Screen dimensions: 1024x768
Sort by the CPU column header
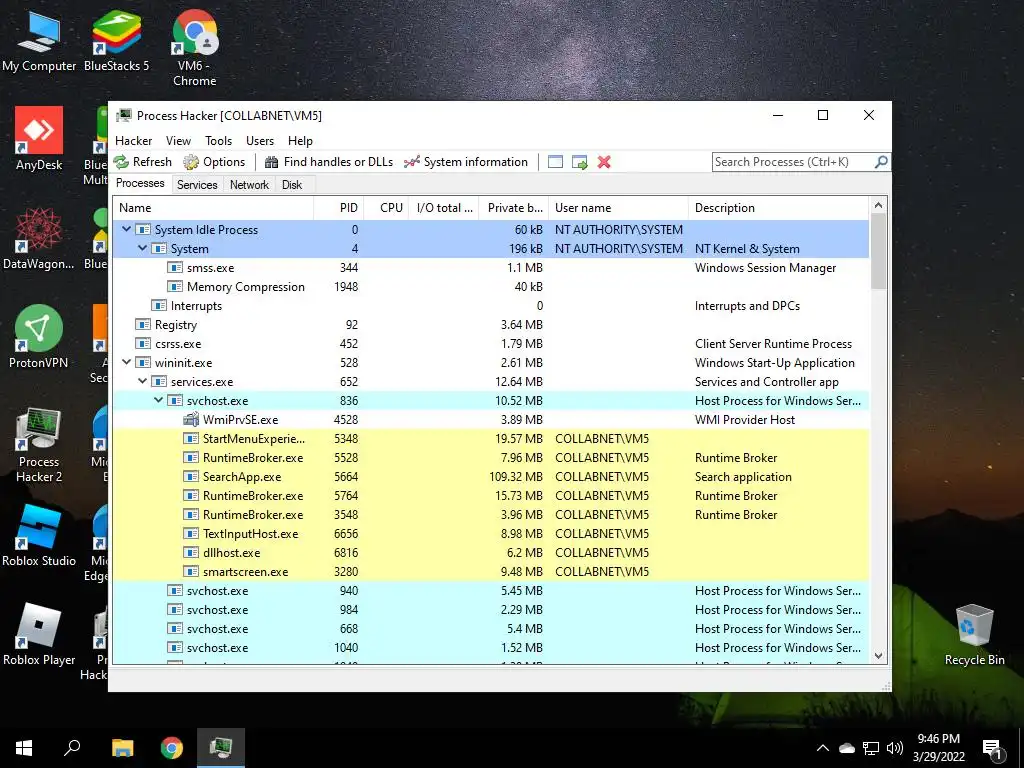[386, 208]
